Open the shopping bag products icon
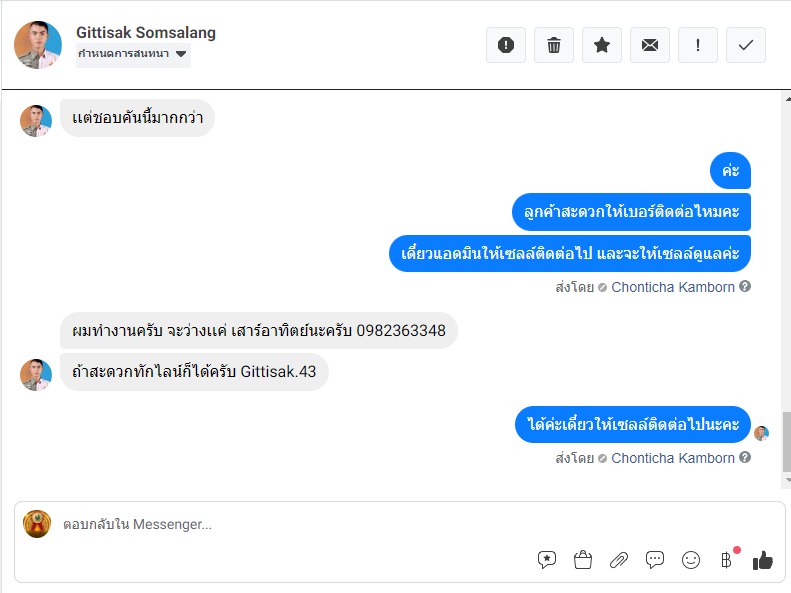Image resolution: width=791 pixels, height=593 pixels. [x=583, y=560]
